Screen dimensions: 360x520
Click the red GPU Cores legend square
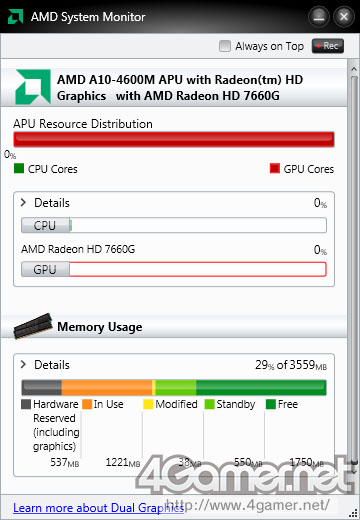pos(275,168)
